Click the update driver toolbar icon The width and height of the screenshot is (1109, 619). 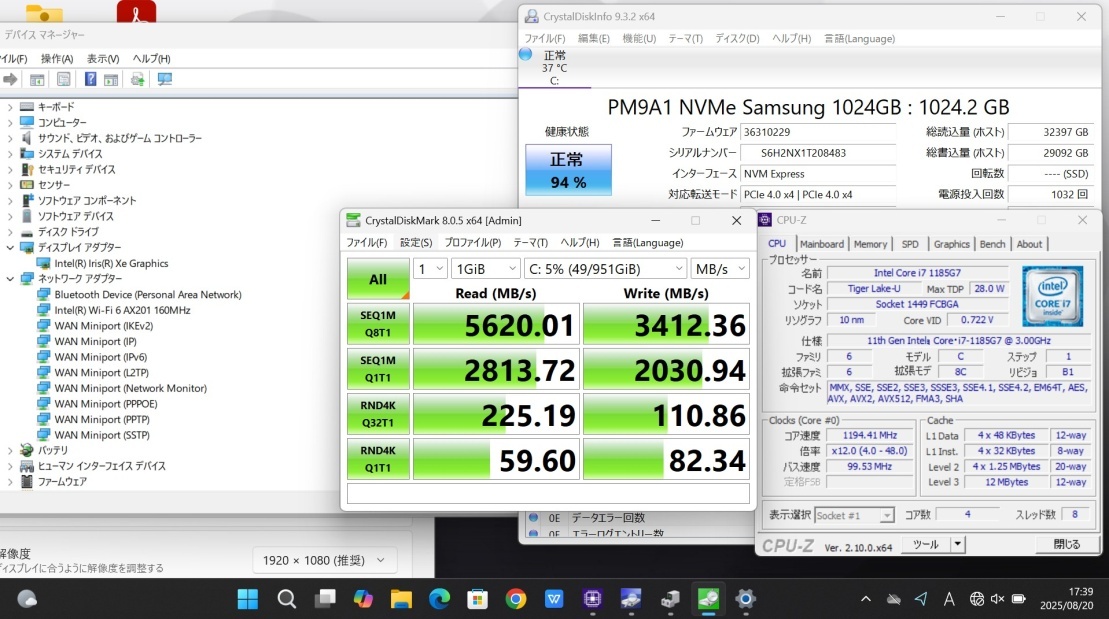pyautogui.click(x=137, y=79)
